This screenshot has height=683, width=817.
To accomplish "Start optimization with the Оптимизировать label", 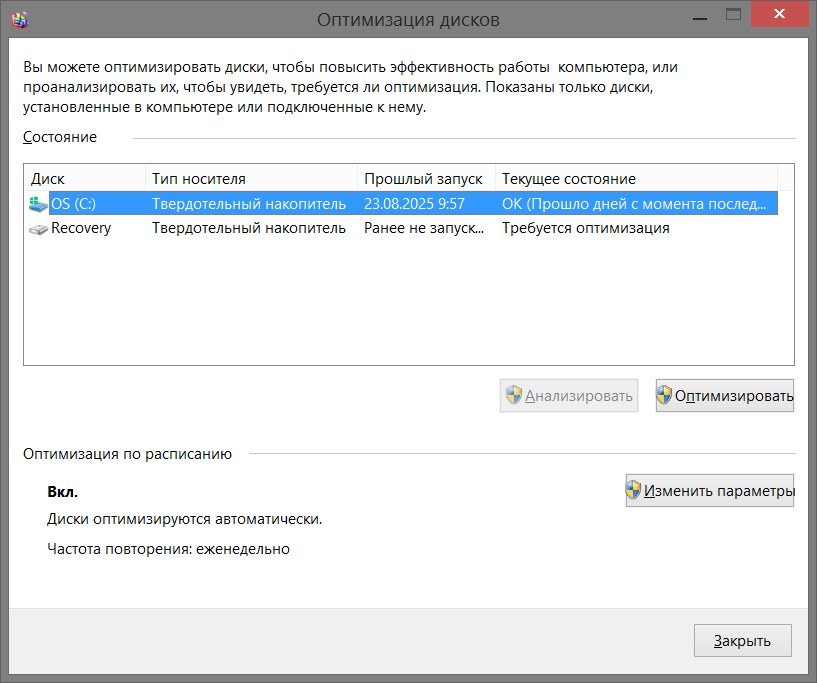I will pos(734,396).
